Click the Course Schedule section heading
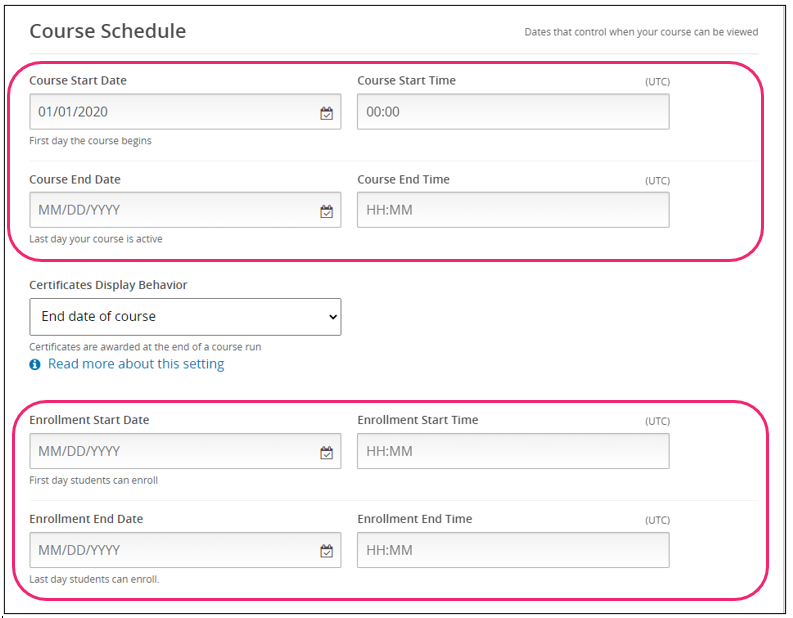This screenshot has height=618, width=793. (107, 31)
